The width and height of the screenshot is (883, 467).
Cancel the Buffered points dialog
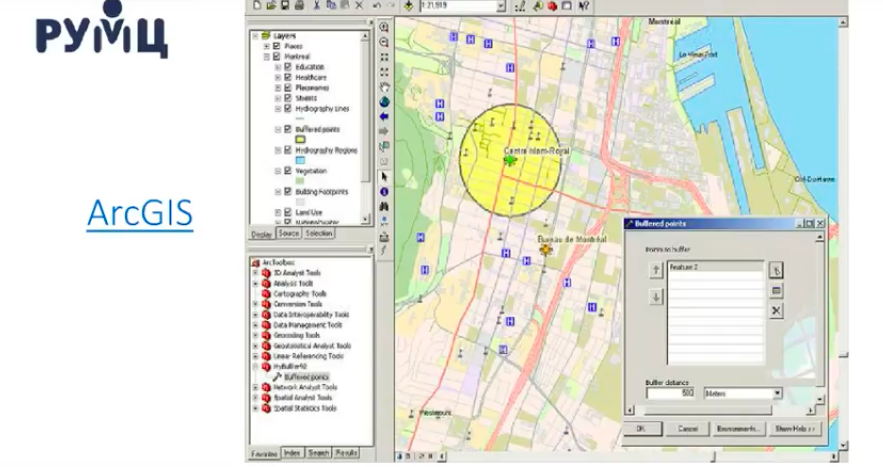click(688, 429)
